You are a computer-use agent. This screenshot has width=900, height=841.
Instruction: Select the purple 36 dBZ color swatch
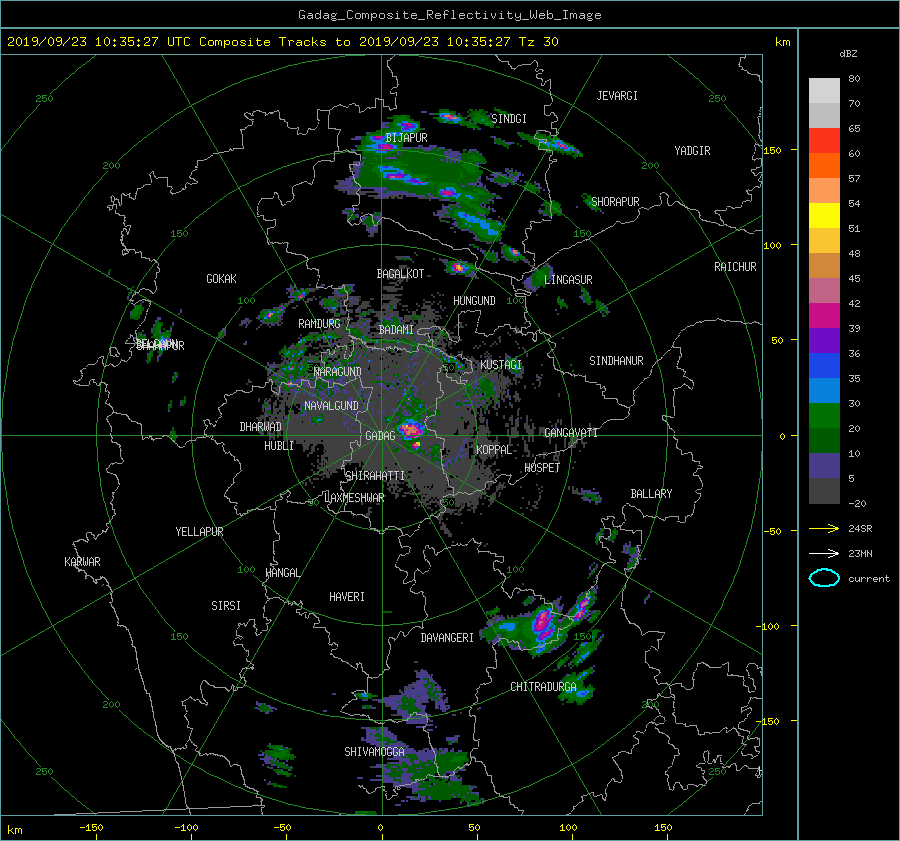coord(824,341)
